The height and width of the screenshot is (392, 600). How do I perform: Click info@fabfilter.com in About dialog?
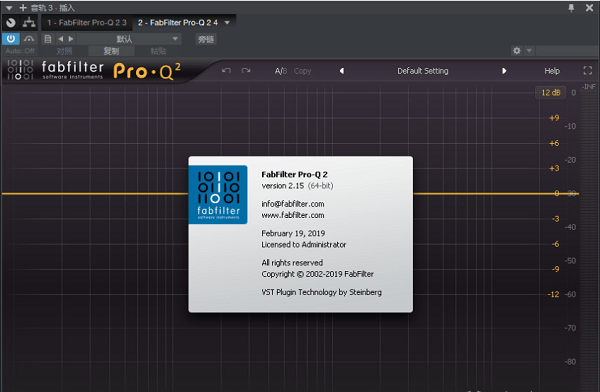[x=293, y=204]
